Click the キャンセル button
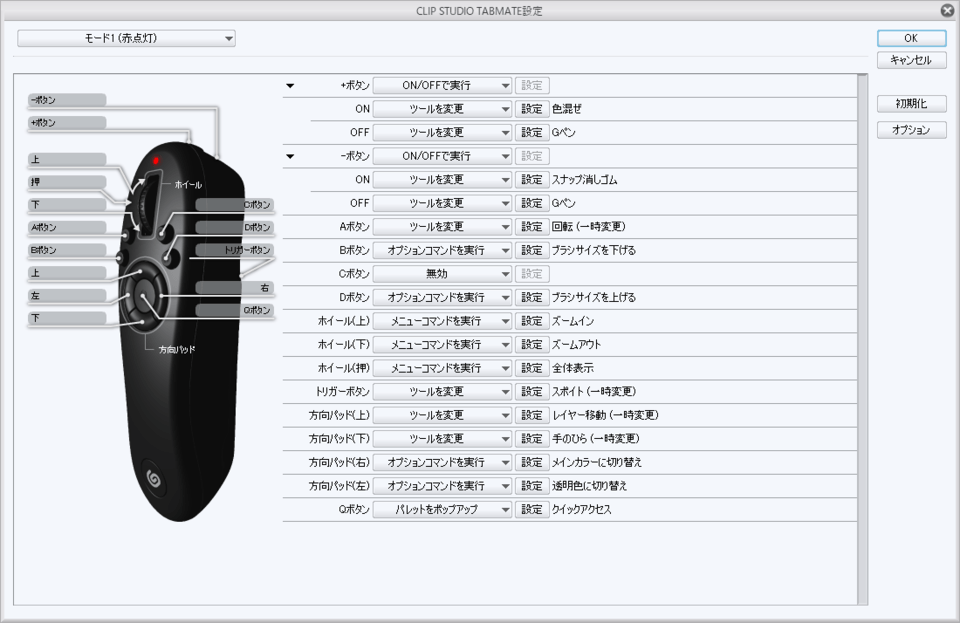The width and height of the screenshot is (960, 623). point(911,60)
